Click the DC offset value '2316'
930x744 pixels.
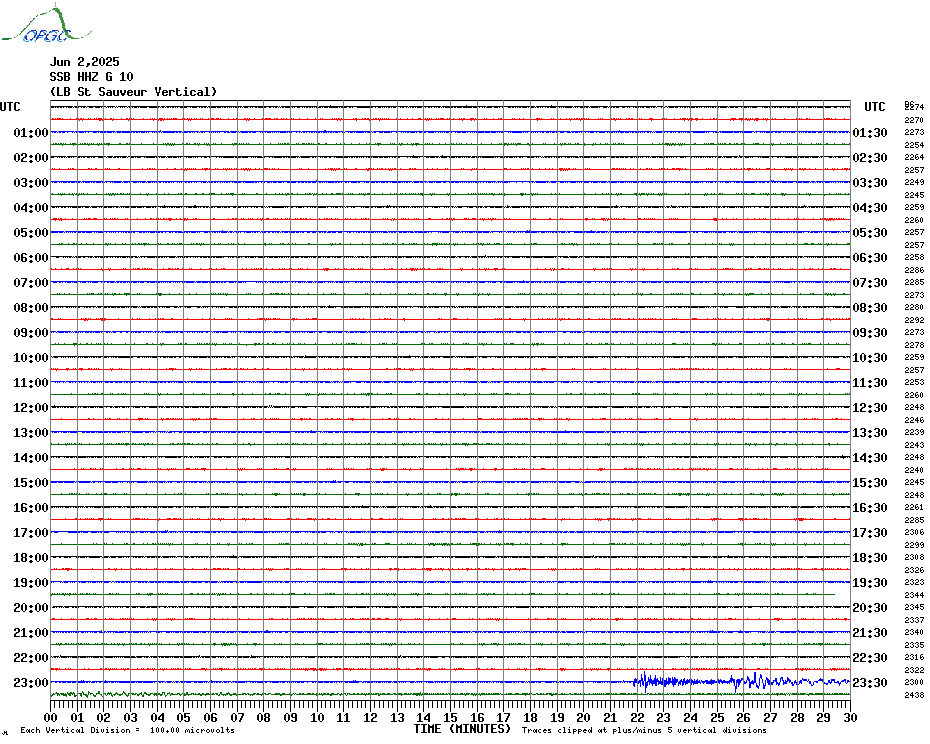pyautogui.click(x=914, y=657)
